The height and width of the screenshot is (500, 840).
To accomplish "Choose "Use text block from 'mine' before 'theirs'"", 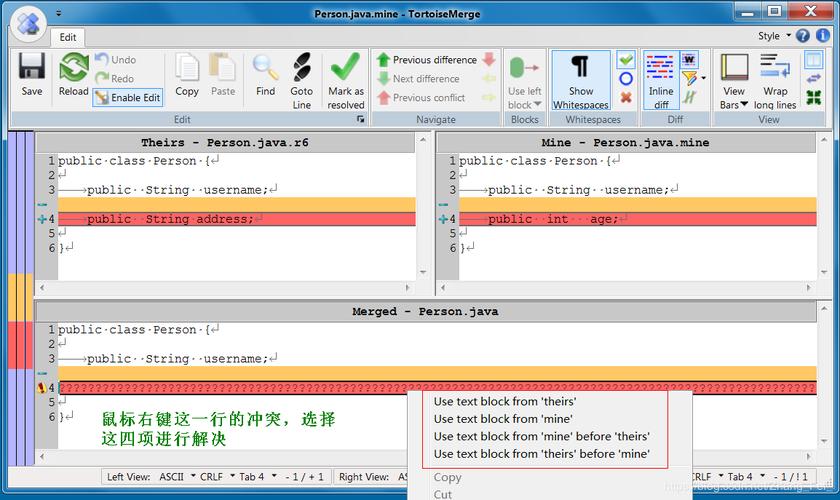I will [541, 436].
